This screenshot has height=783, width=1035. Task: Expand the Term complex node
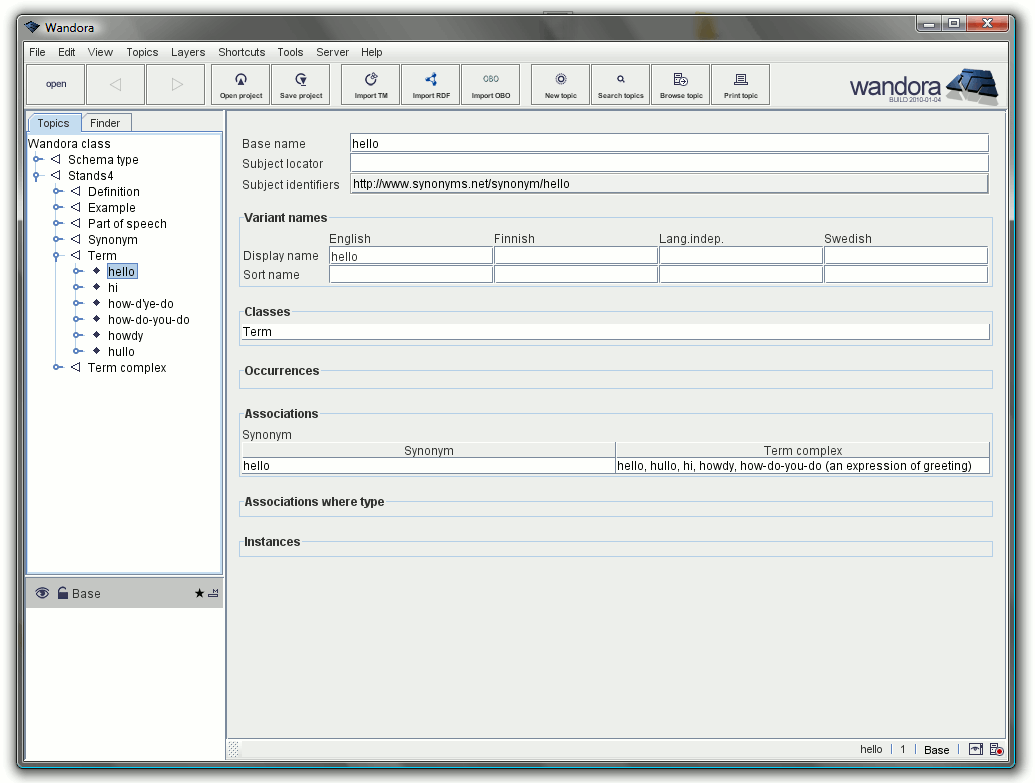pyautogui.click(x=57, y=367)
